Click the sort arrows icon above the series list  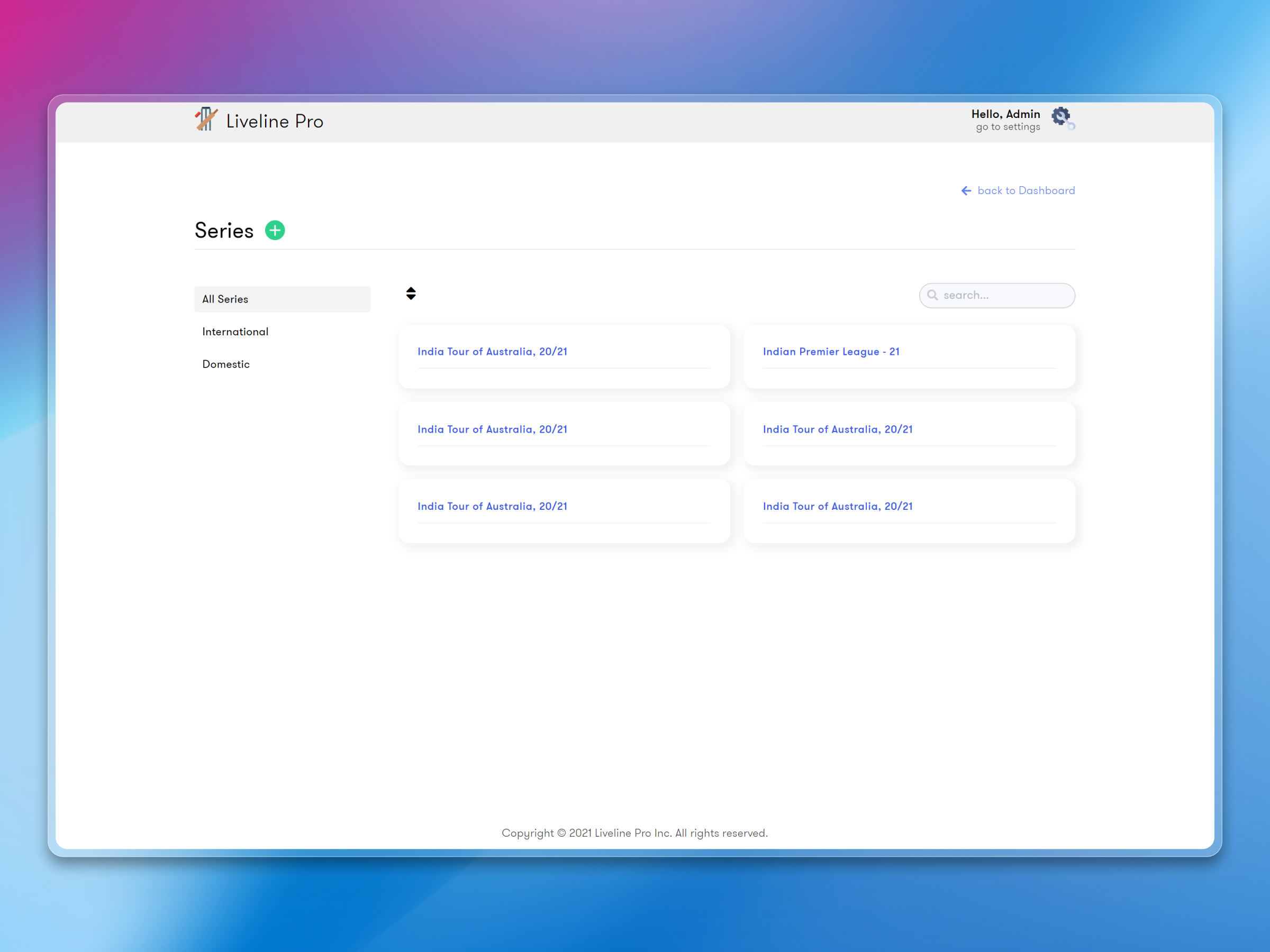click(411, 293)
